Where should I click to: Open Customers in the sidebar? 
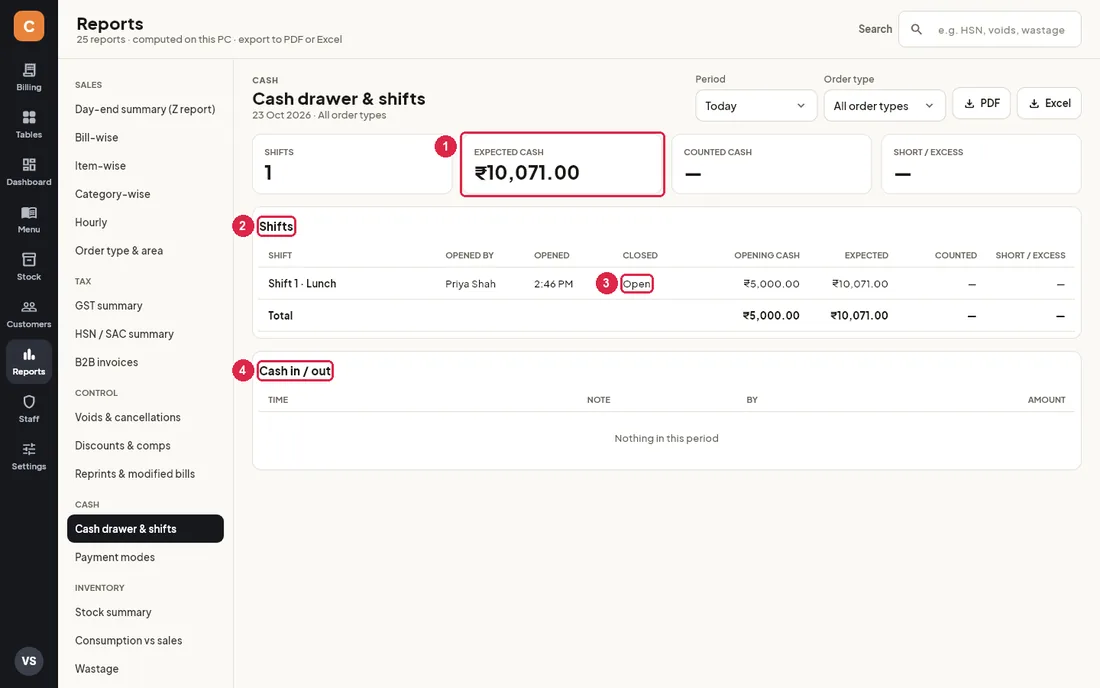[29, 313]
